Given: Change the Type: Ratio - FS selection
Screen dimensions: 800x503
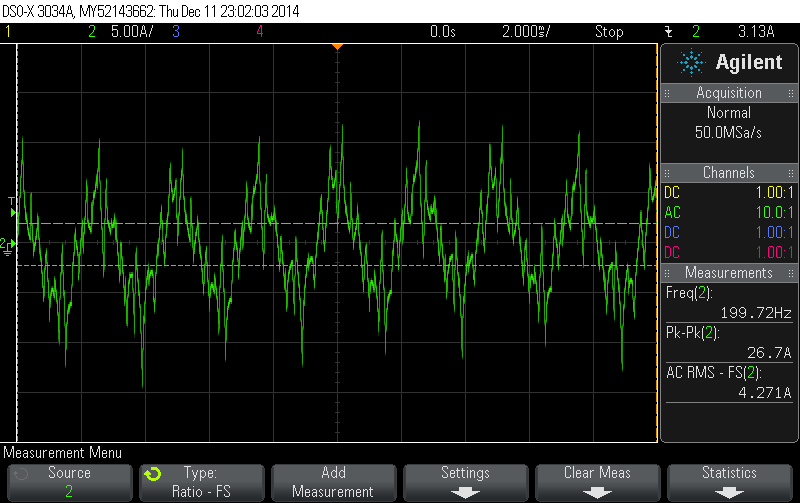Looking at the screenshot, I should [202, 481].
